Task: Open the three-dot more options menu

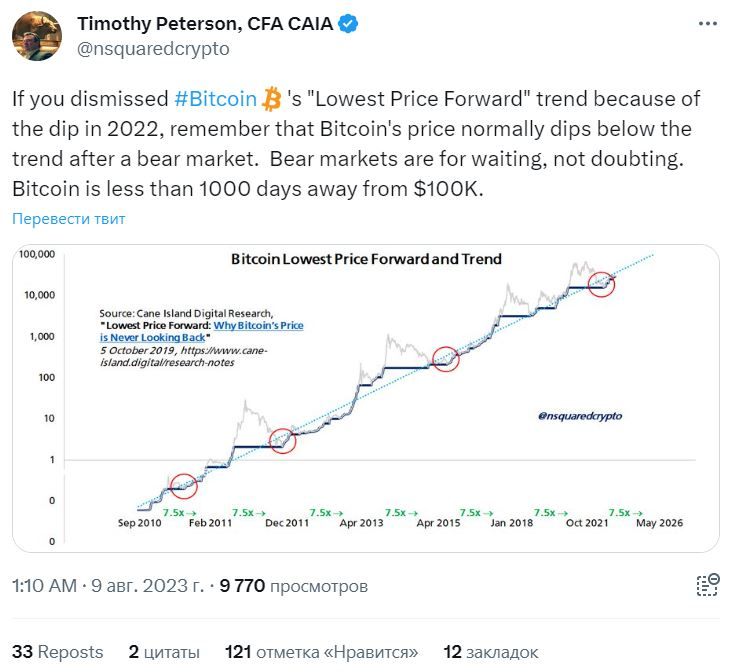Action: coord(708,23)
